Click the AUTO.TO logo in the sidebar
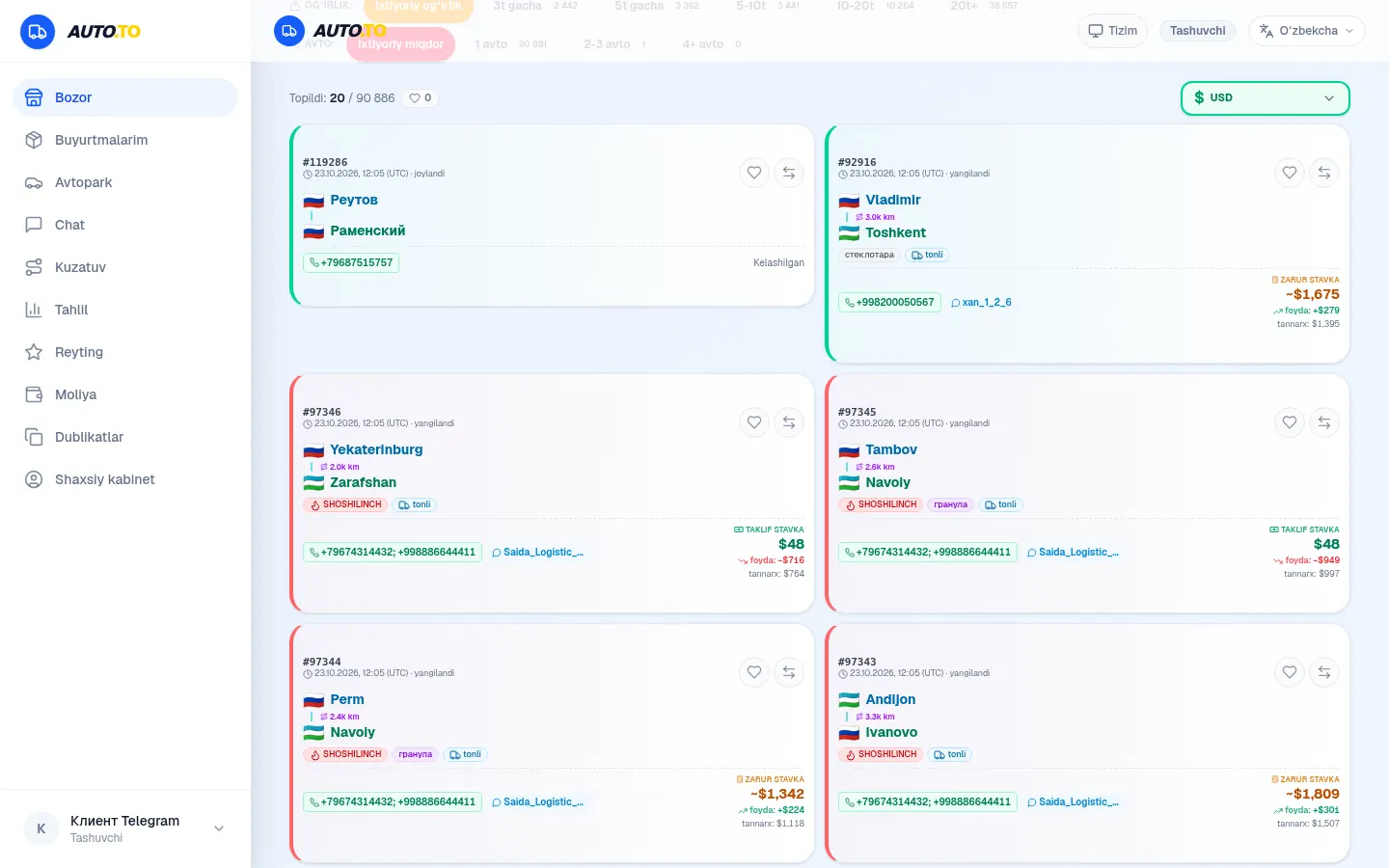The height and width of the screenshot is (868, 1389). pos(80,32)
